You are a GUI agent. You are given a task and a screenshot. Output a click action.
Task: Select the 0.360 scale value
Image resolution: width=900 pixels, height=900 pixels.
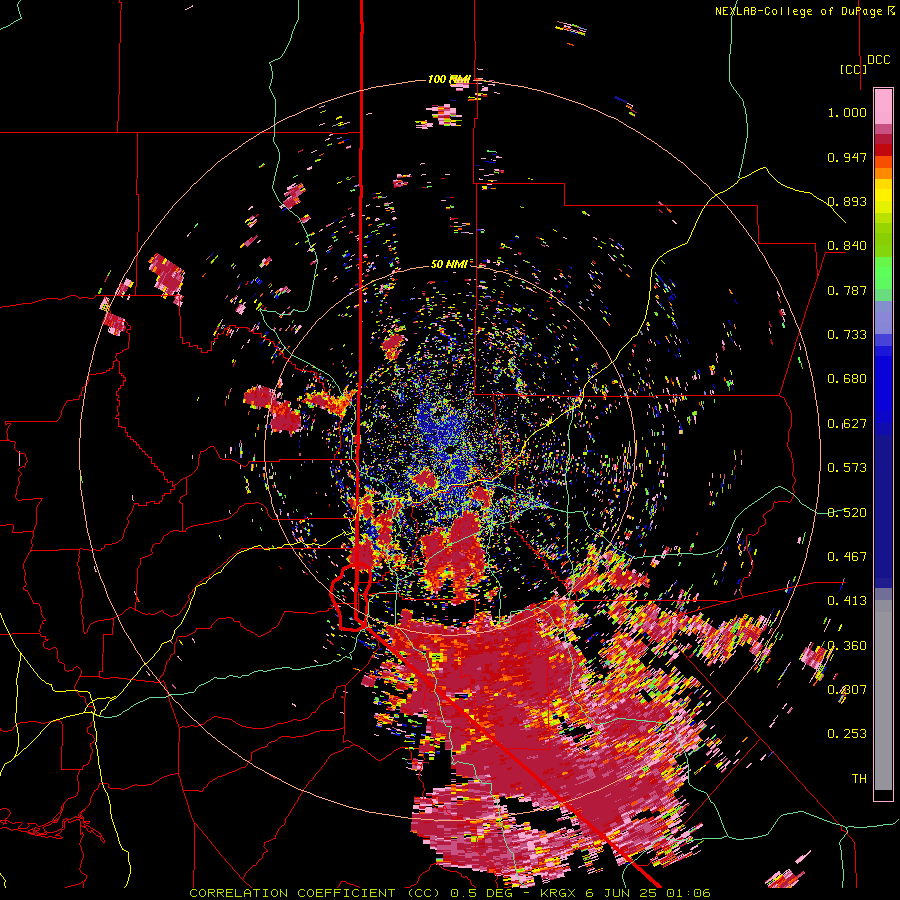click(x=847, y=646)
